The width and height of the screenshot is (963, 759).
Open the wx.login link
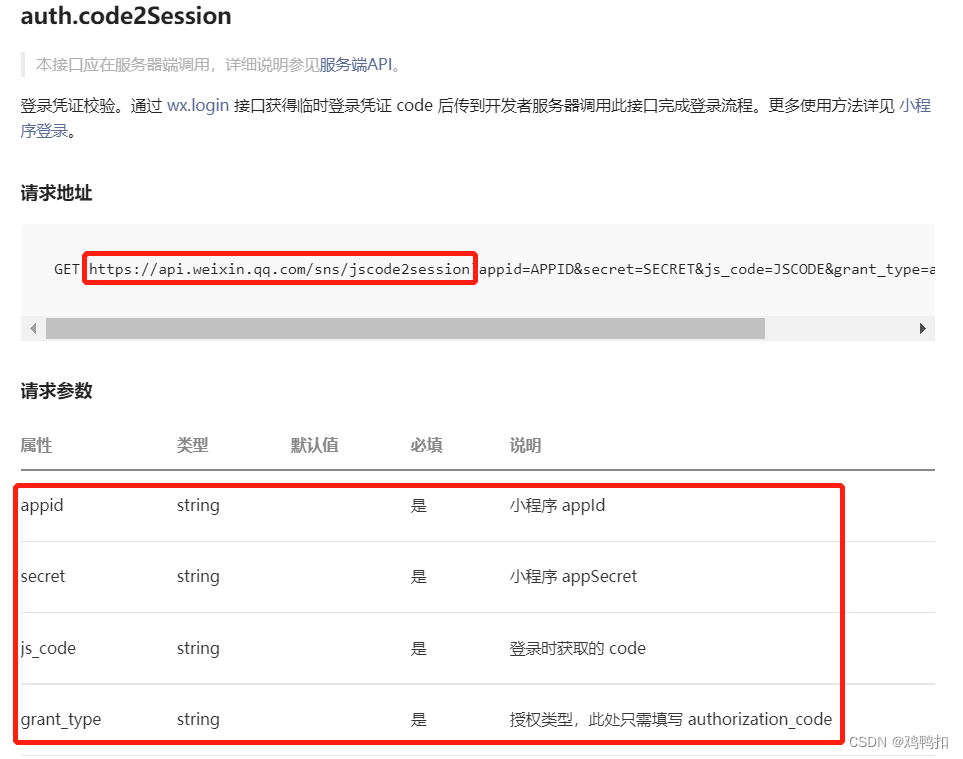(198, 106)
